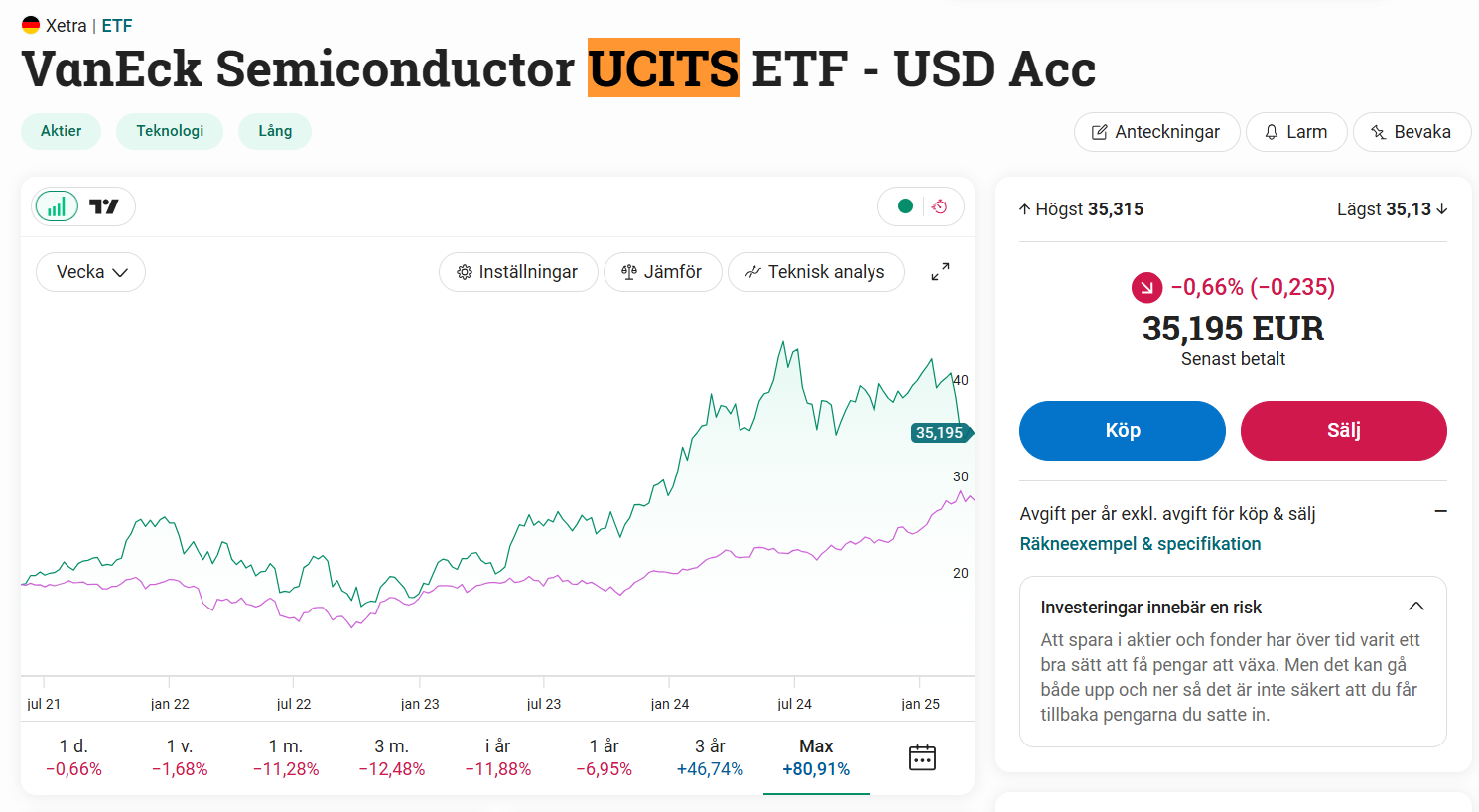Open the calendar date range icon

point(922,758)
